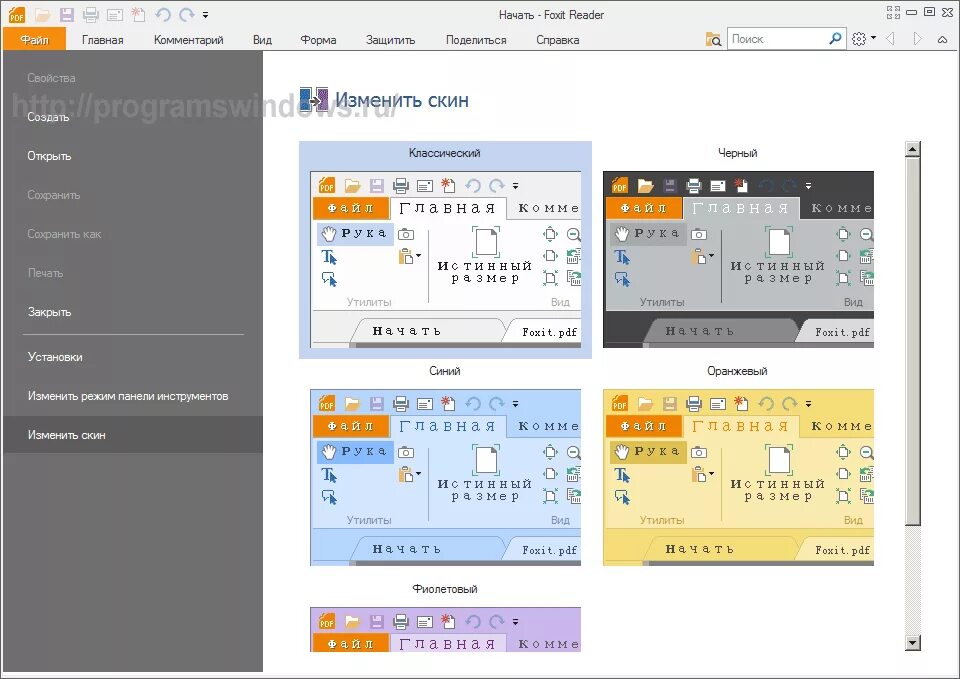Image resolution: width=960 pixels, height=679 pixels.
Task: Switch to the Поделиться tab
Action: pyautogui.click(x=476, y=40)
